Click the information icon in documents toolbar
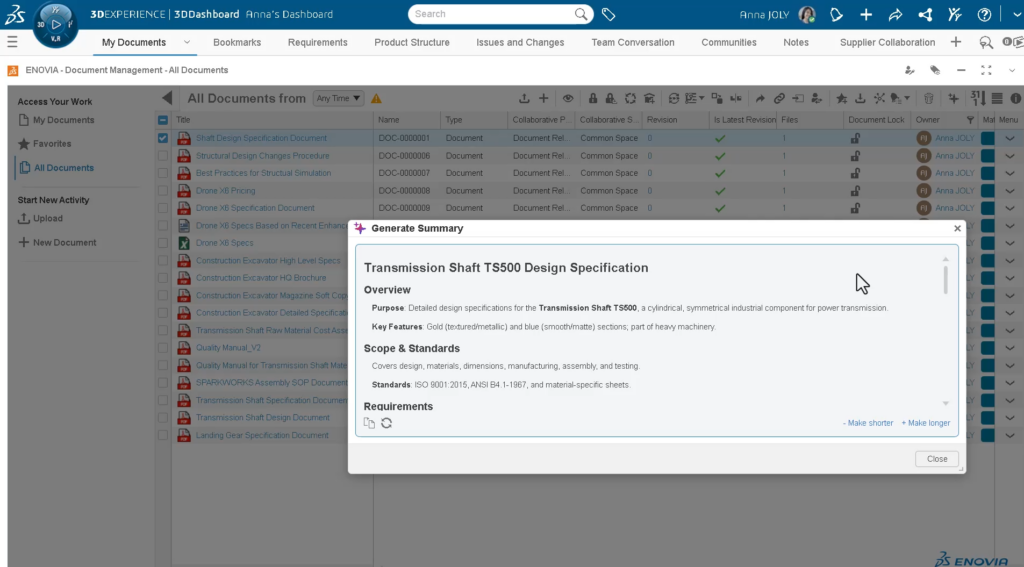The image size is (1024, 567). (x=1016, y=99)
